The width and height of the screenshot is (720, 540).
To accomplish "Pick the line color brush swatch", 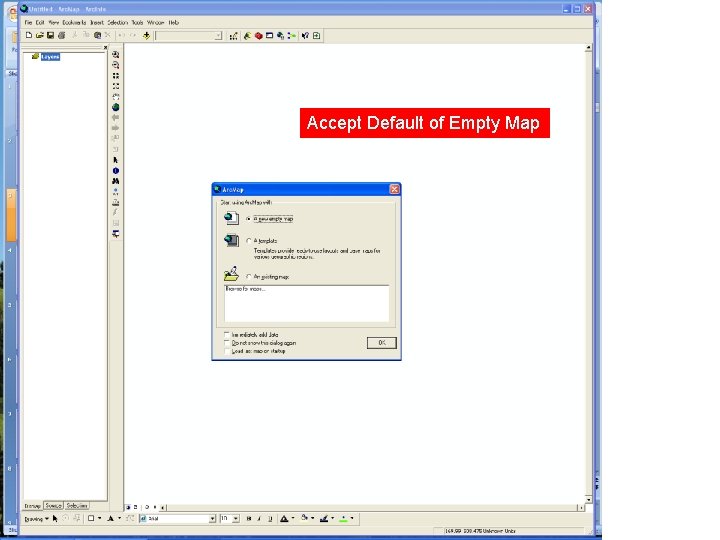I will click(324, 518).
